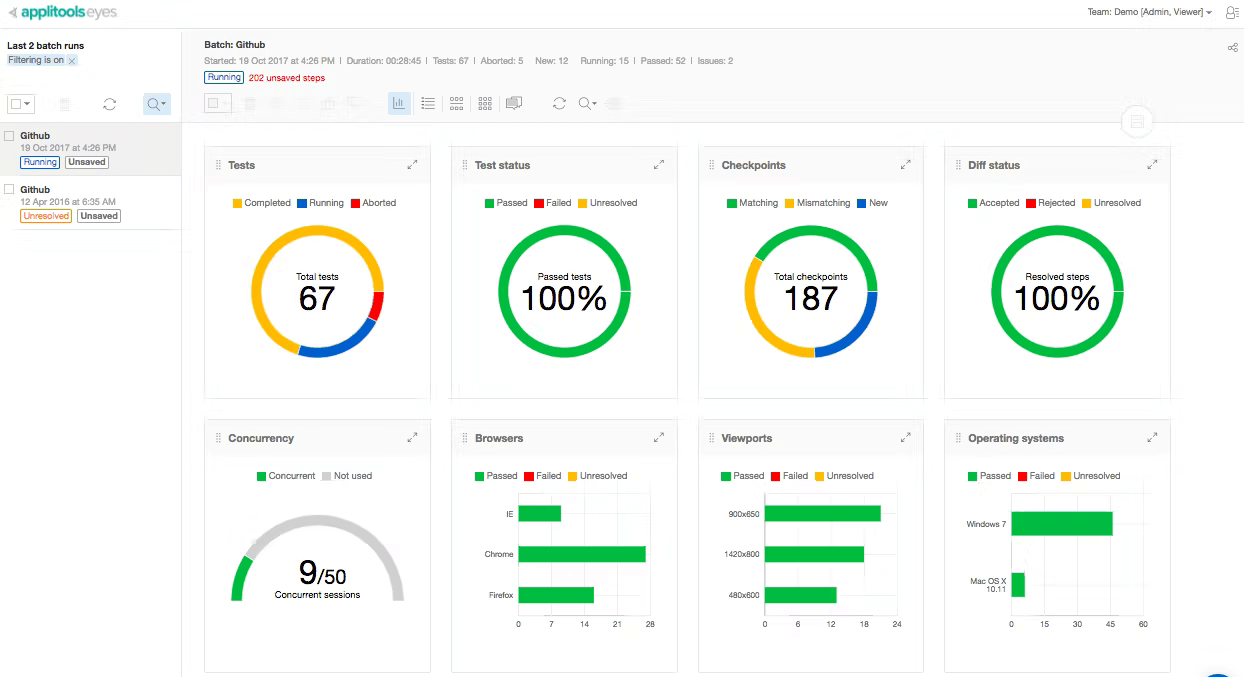Image resolution: width=1244 pixels, height=677 pixels.
Task: Expand the Checkpoints widget to full size
Action: 905,165
